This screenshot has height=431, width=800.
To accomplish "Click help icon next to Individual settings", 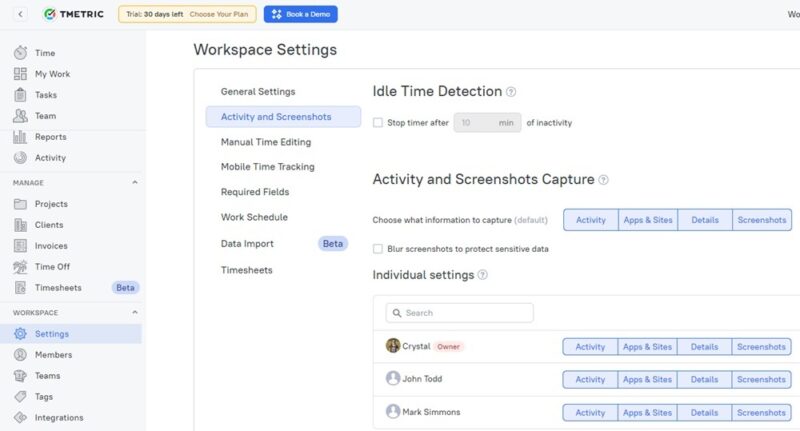I will click(x=482, y=275).
